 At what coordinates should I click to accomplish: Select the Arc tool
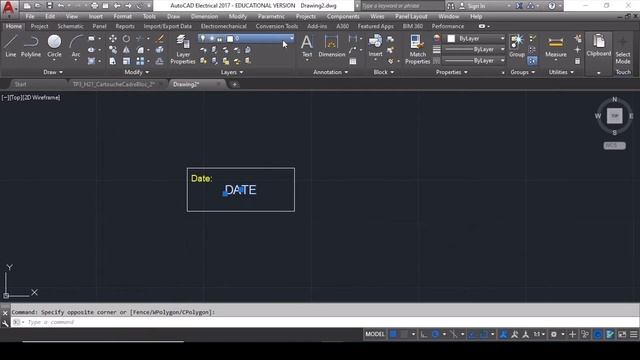(76, 46)
